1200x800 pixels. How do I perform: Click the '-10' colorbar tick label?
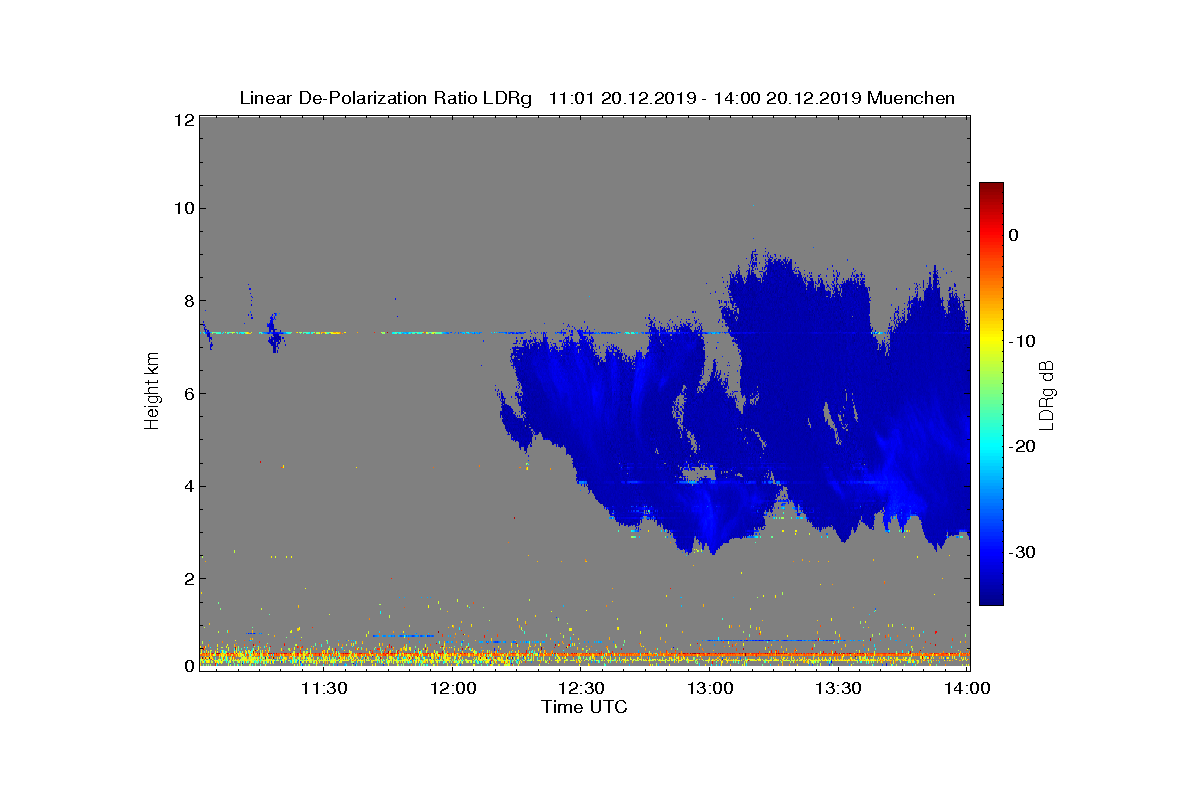1020,340
